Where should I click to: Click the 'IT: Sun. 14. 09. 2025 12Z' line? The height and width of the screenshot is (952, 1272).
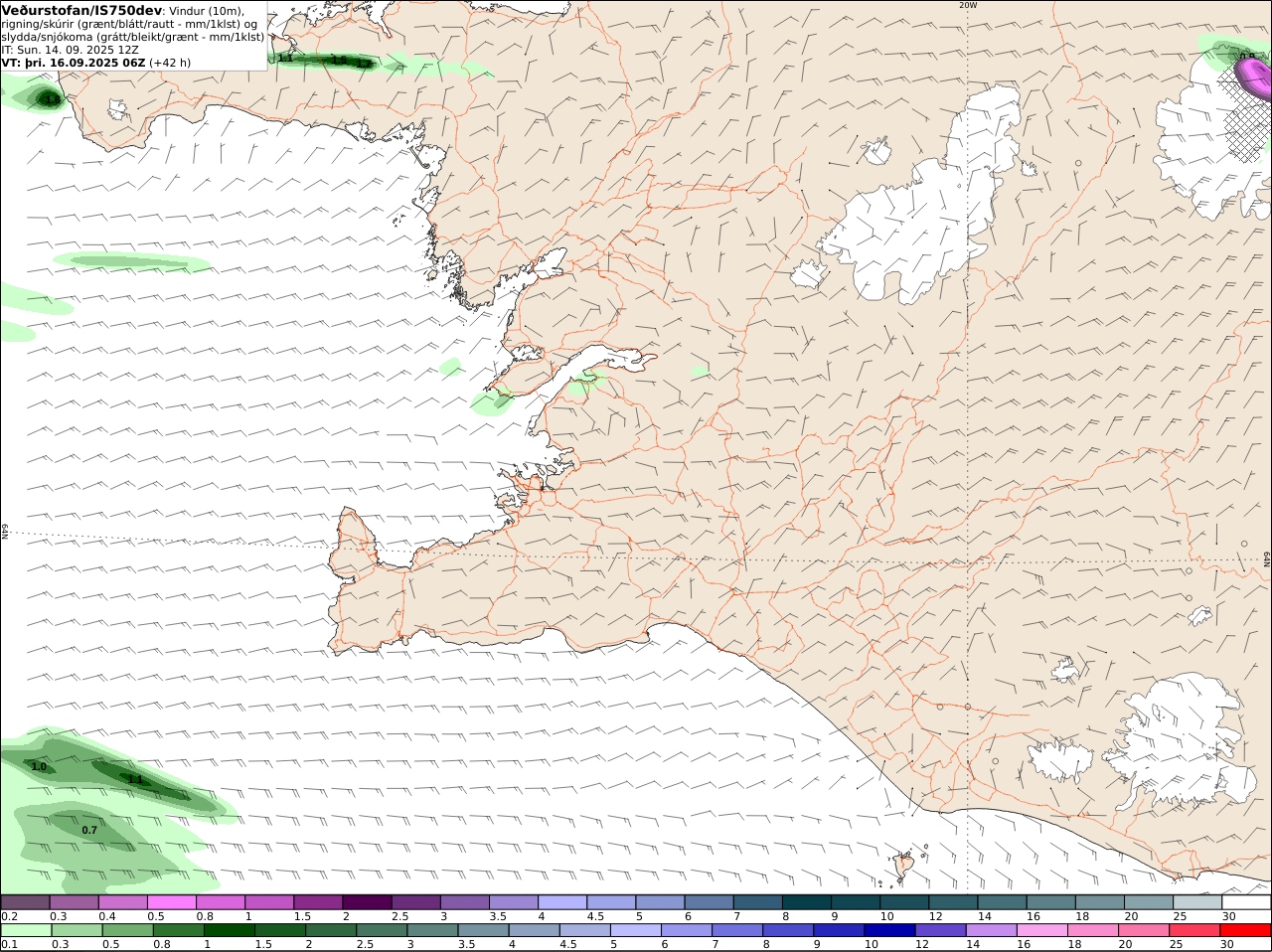(70, 50)
